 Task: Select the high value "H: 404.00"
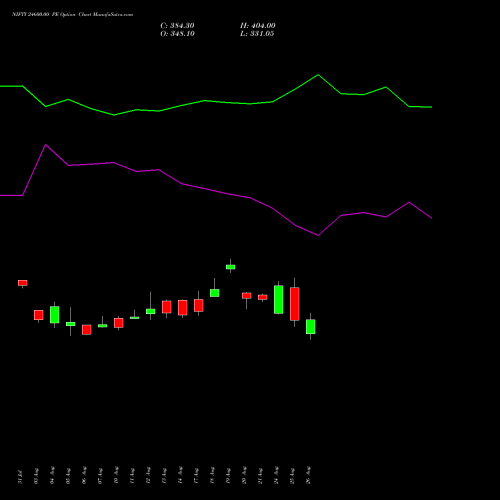click(258, 26)
